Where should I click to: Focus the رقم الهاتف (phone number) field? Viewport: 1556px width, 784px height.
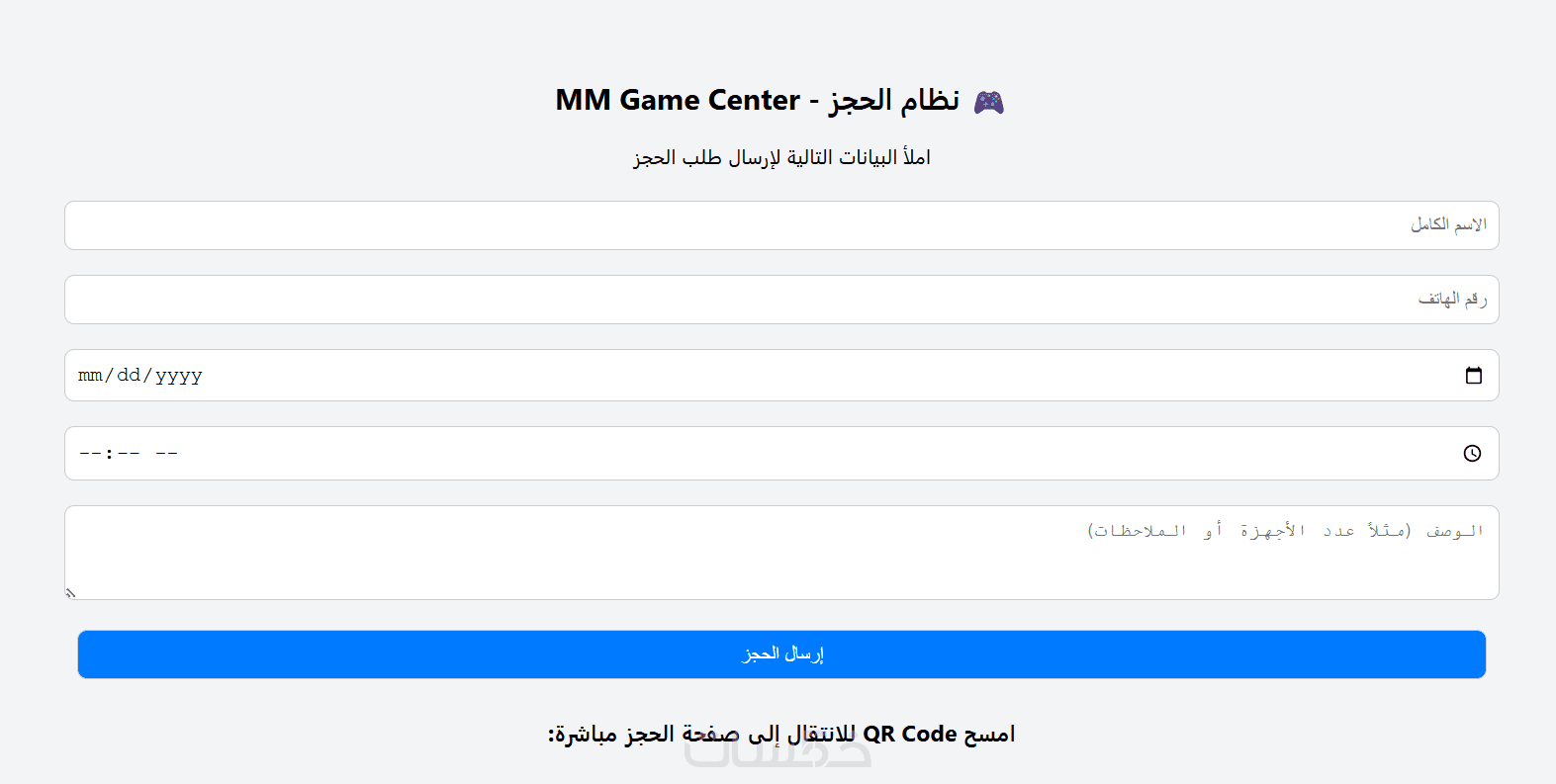coord(781,300)
